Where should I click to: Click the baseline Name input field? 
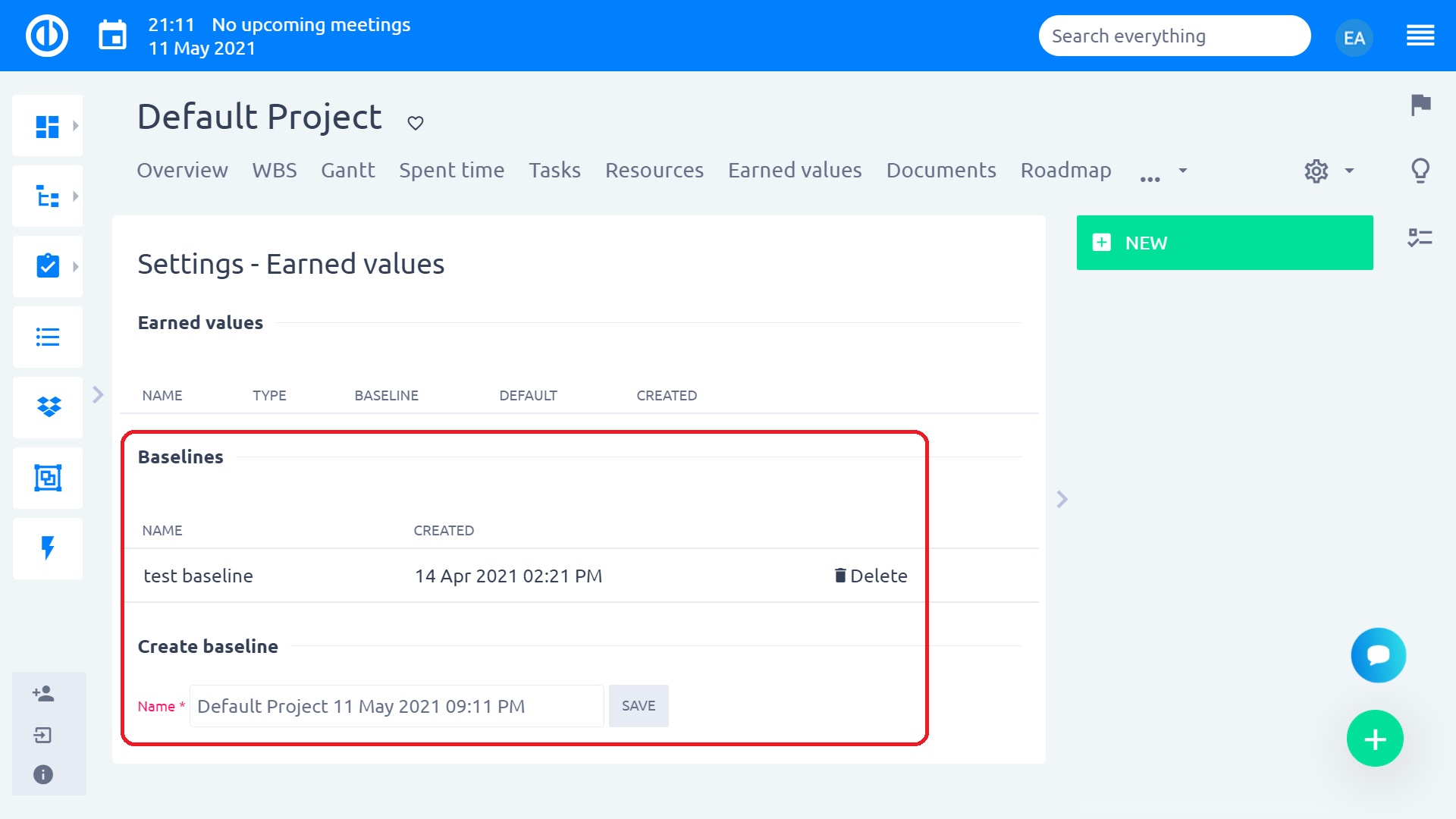pyautogui.click(x=396, y=706)
